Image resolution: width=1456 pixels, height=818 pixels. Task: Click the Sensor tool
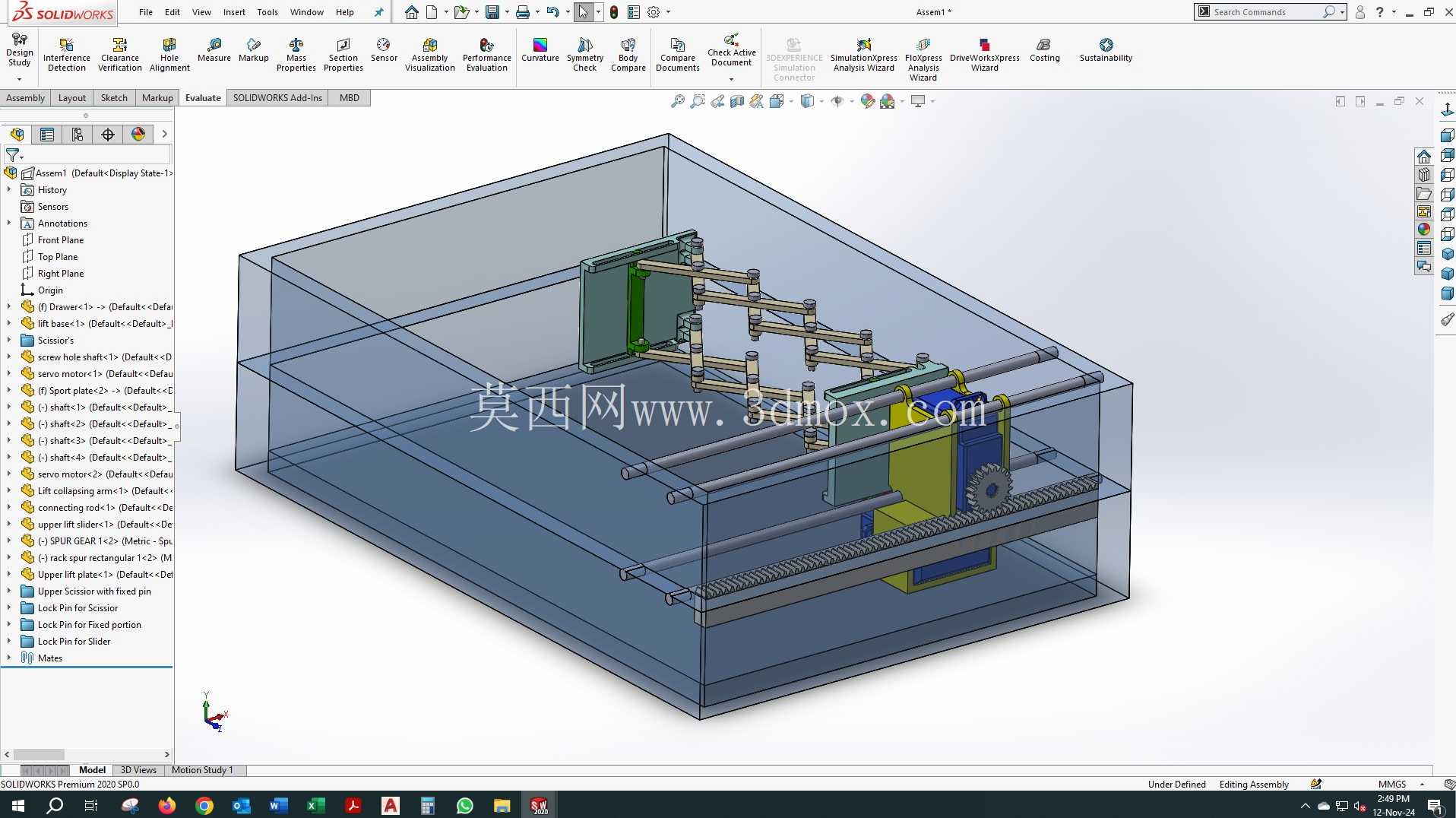tap(384, 50)
